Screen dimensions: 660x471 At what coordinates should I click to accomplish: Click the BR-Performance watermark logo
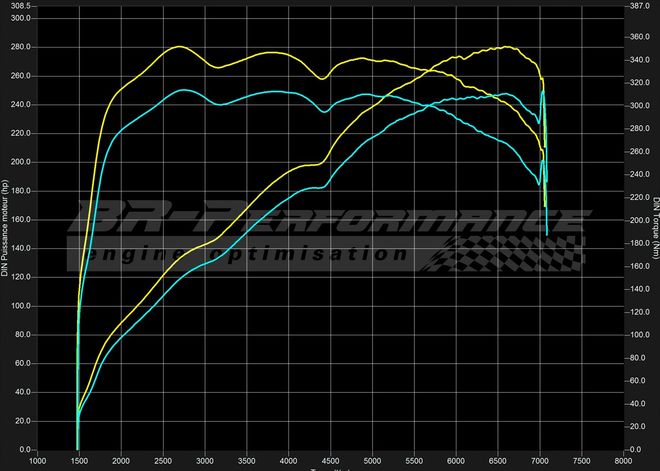(330, 224)
